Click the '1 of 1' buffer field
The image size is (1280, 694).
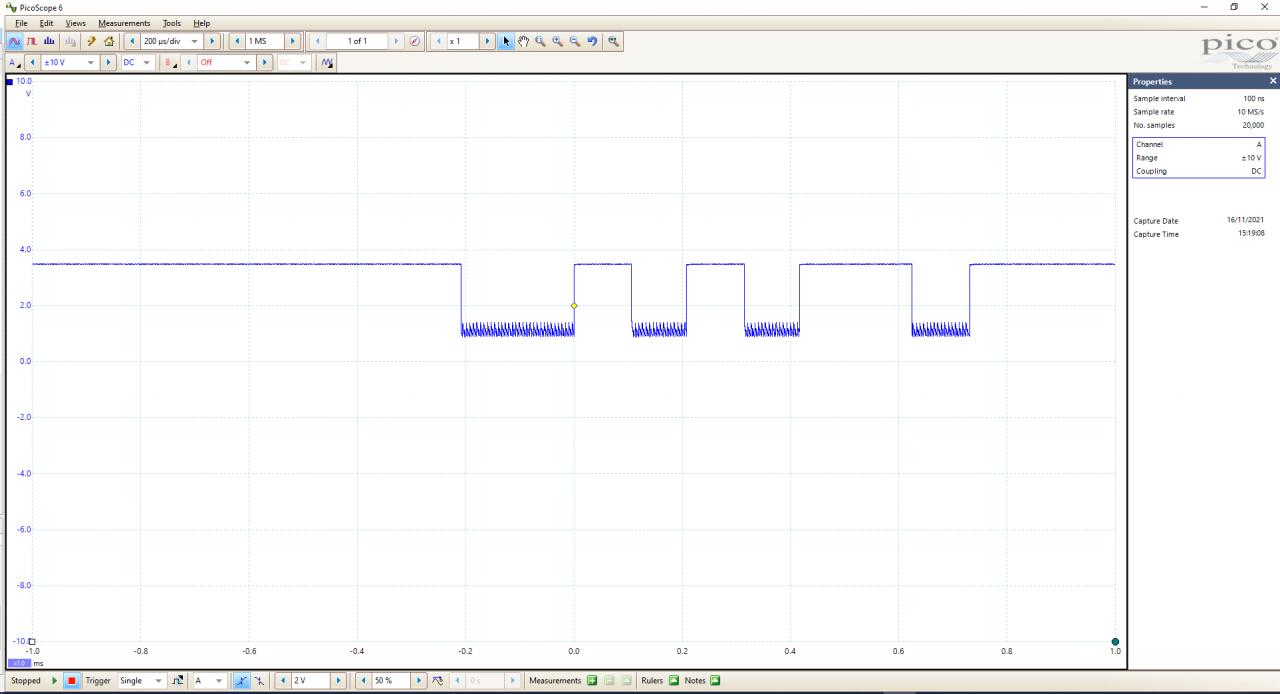pyautogui.click(x=357, y=41)
